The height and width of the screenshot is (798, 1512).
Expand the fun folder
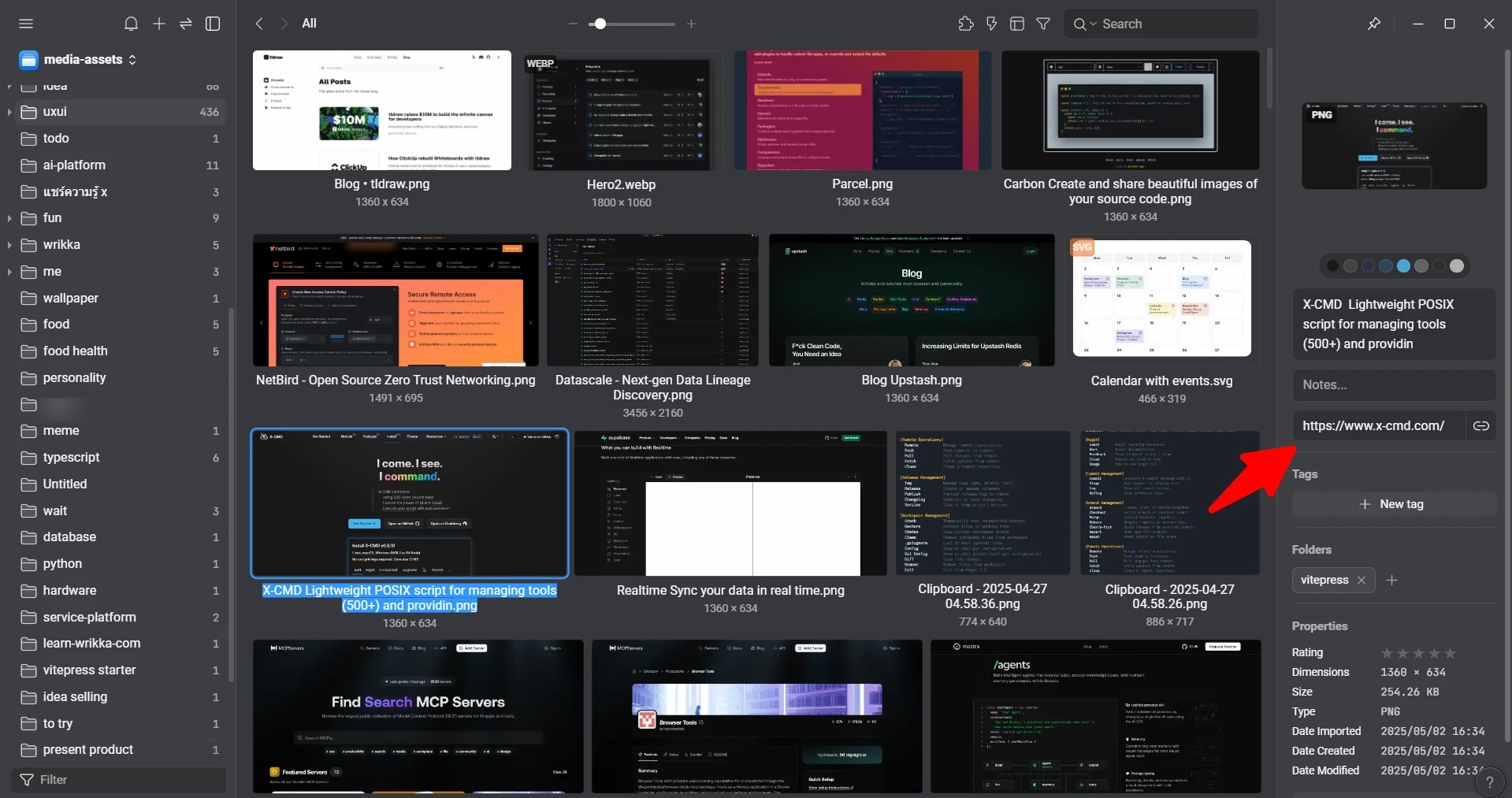pos(9,218)
